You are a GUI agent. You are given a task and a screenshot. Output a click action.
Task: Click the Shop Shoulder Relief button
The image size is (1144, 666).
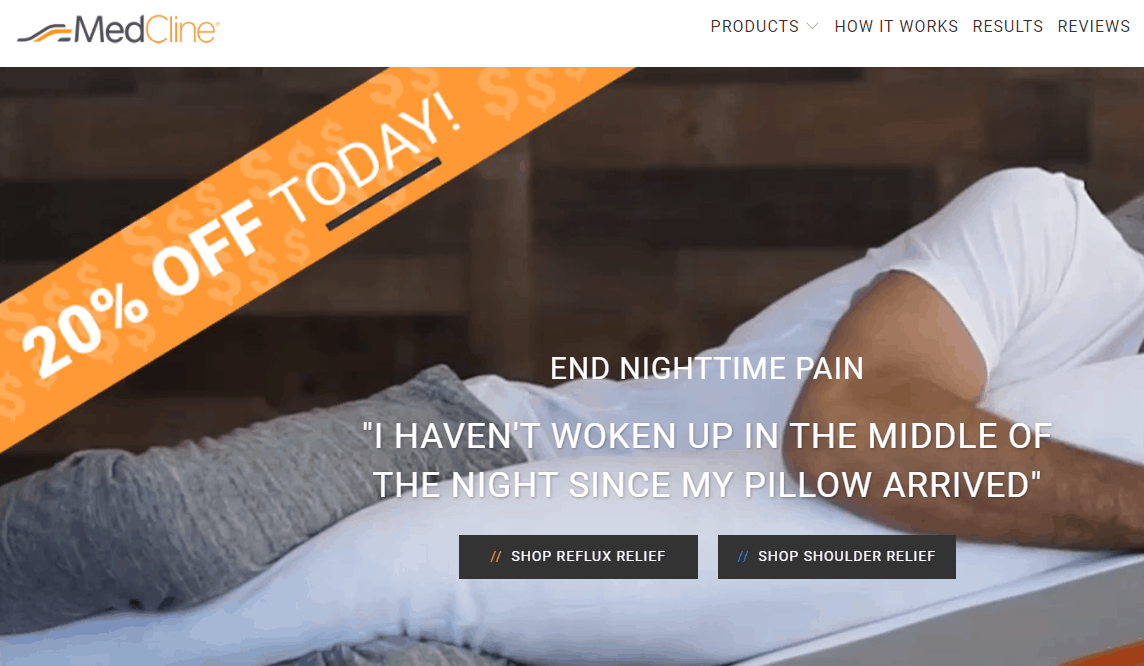[837, 557]
